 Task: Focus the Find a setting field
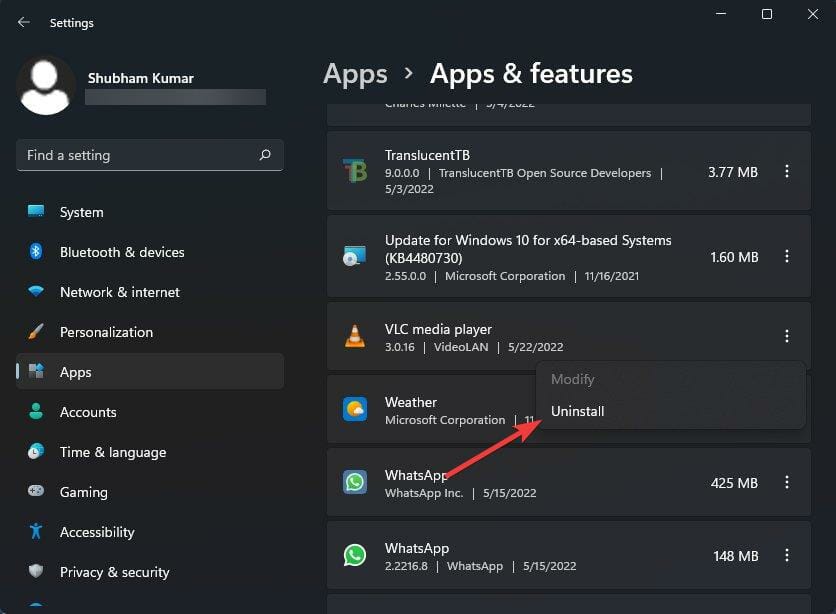(150, 155)
